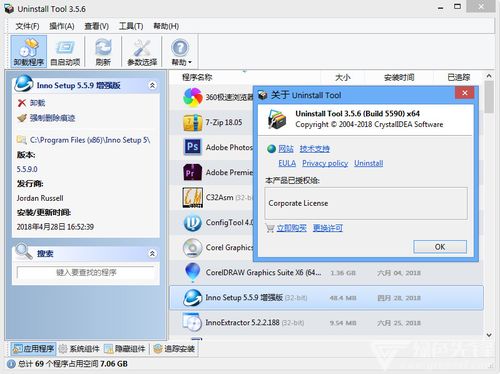Collapse the 搜索 search panel

[x=152, y=254]
